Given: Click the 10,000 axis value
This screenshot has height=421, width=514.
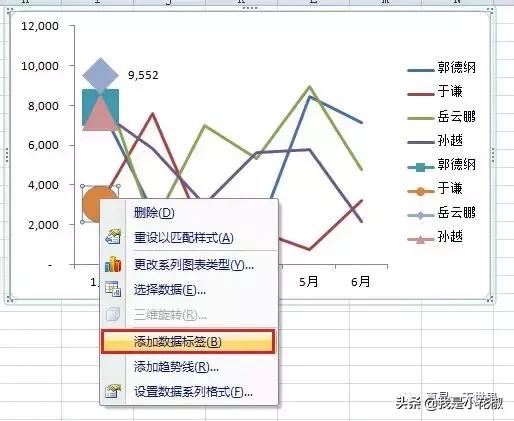Looking at the screenshot, I should pyautogui.click(x=40, y=66).
